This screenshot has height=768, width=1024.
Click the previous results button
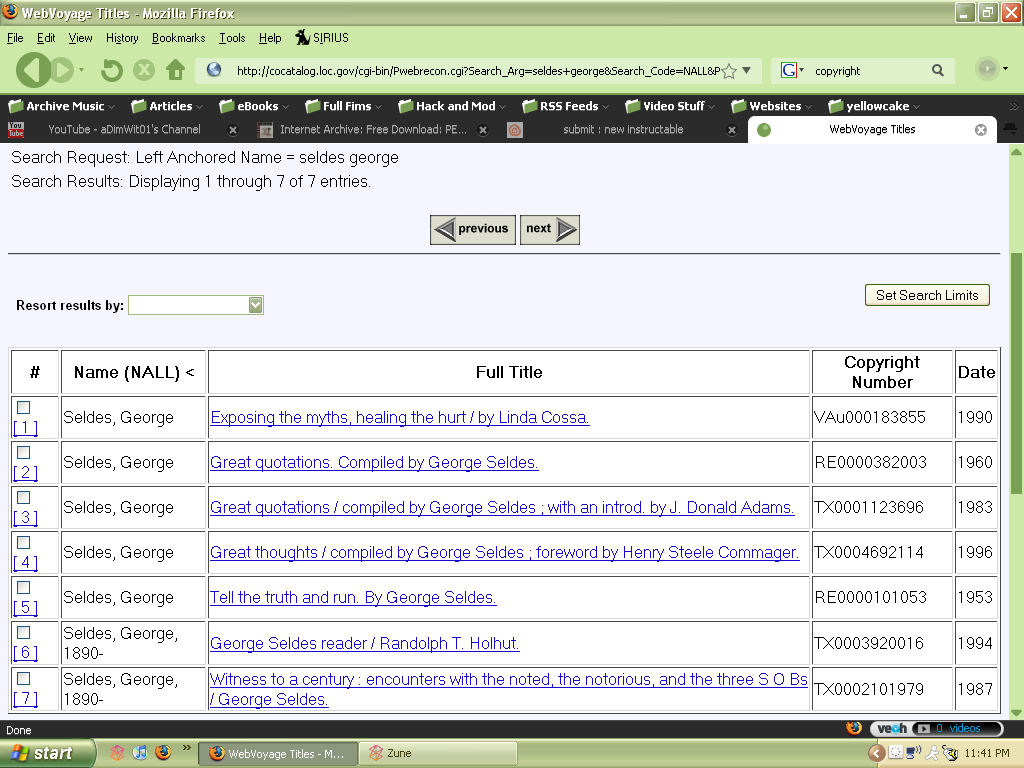pyautogui.click(x=473, y=229)
